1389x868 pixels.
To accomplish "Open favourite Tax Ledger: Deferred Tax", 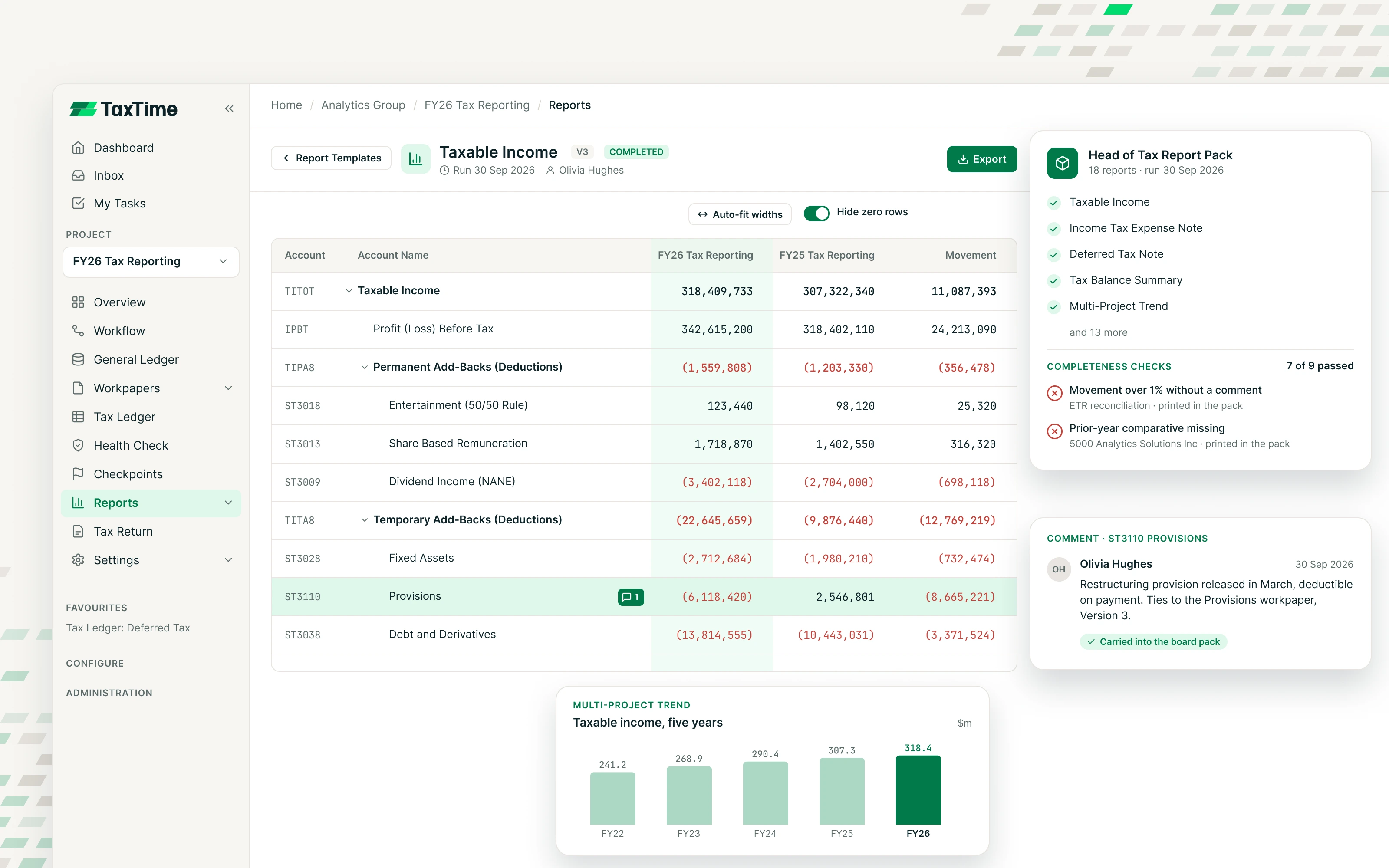I will (128, 628).
